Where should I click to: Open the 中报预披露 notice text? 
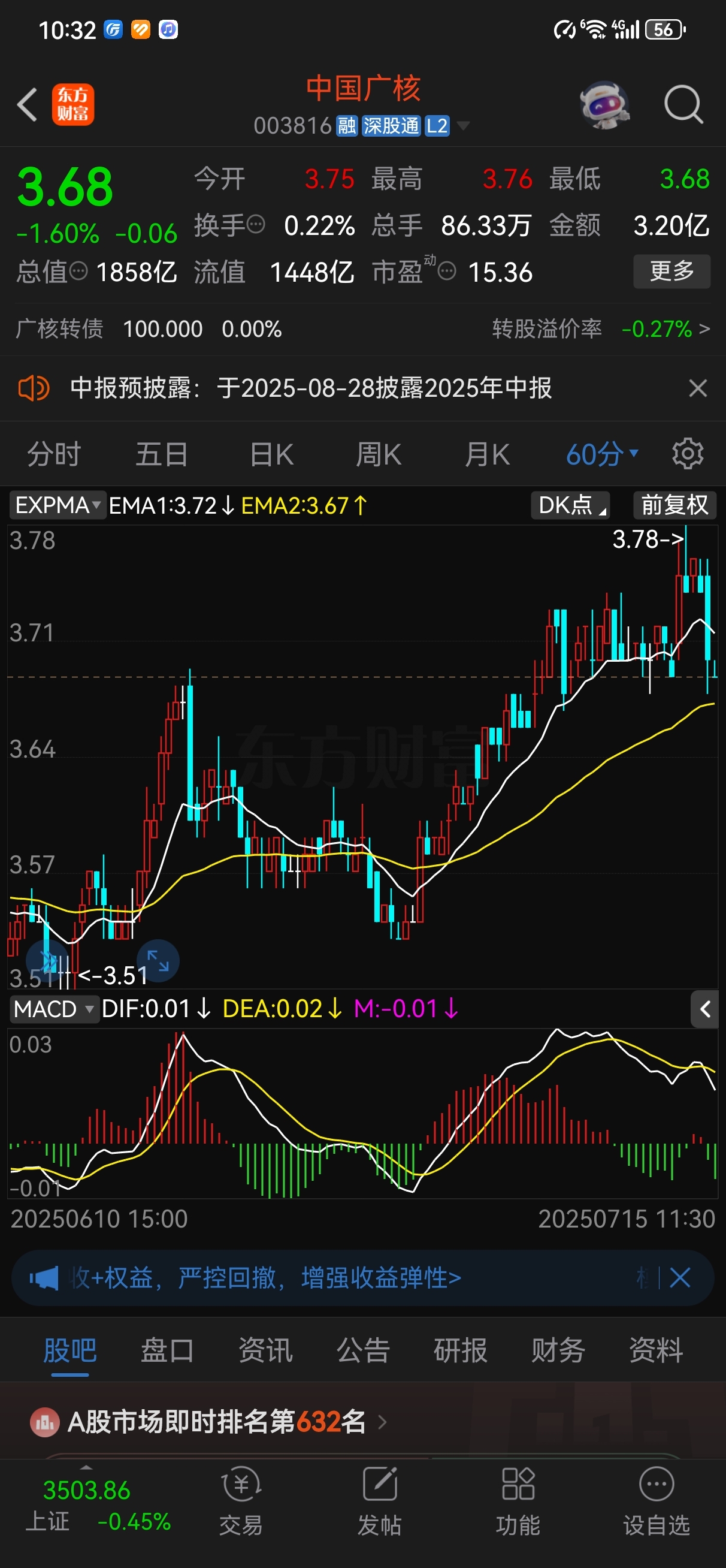click(311, 388)
